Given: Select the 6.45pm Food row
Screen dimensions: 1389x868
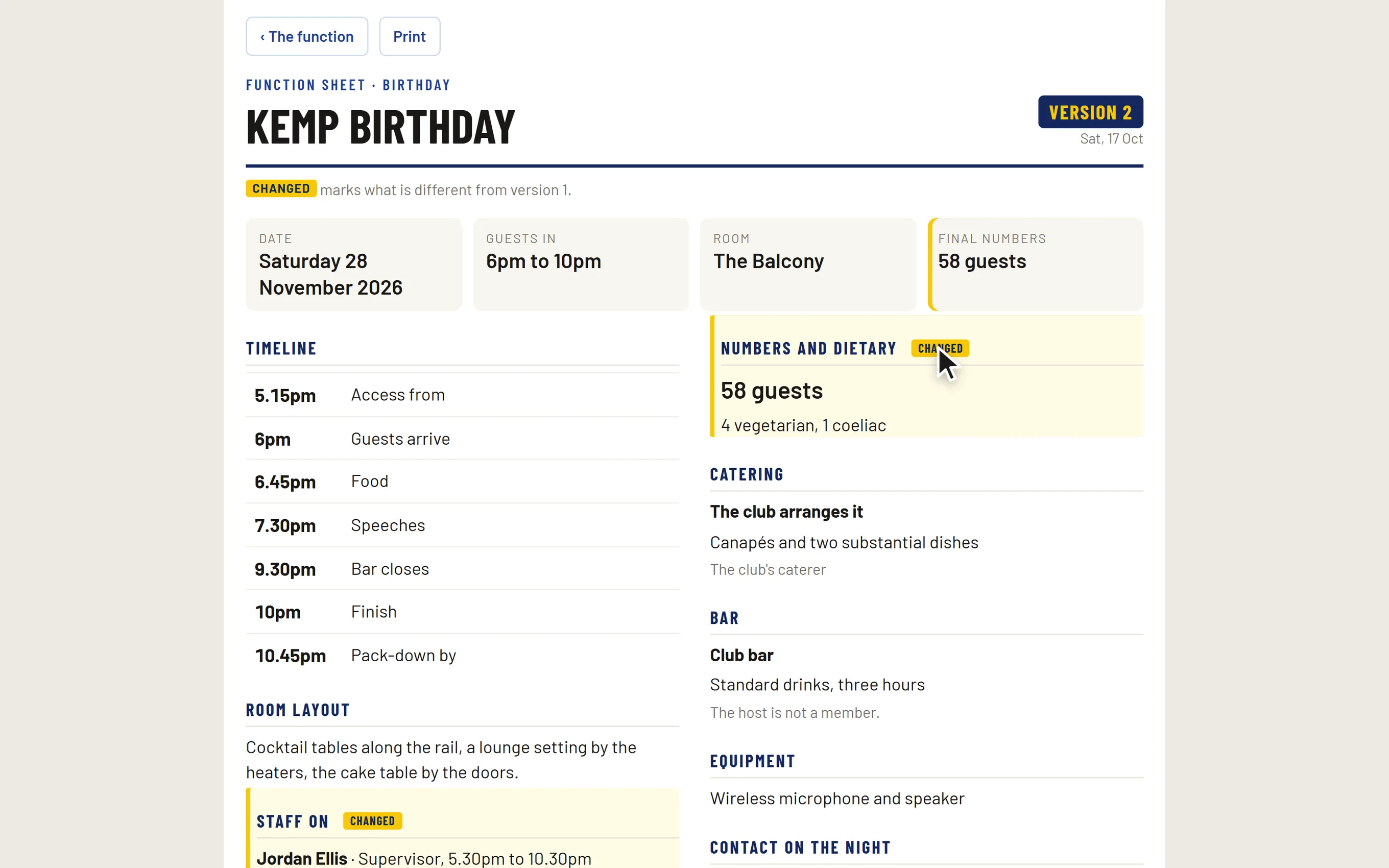Looking at the screenshot, I should 462,481.
